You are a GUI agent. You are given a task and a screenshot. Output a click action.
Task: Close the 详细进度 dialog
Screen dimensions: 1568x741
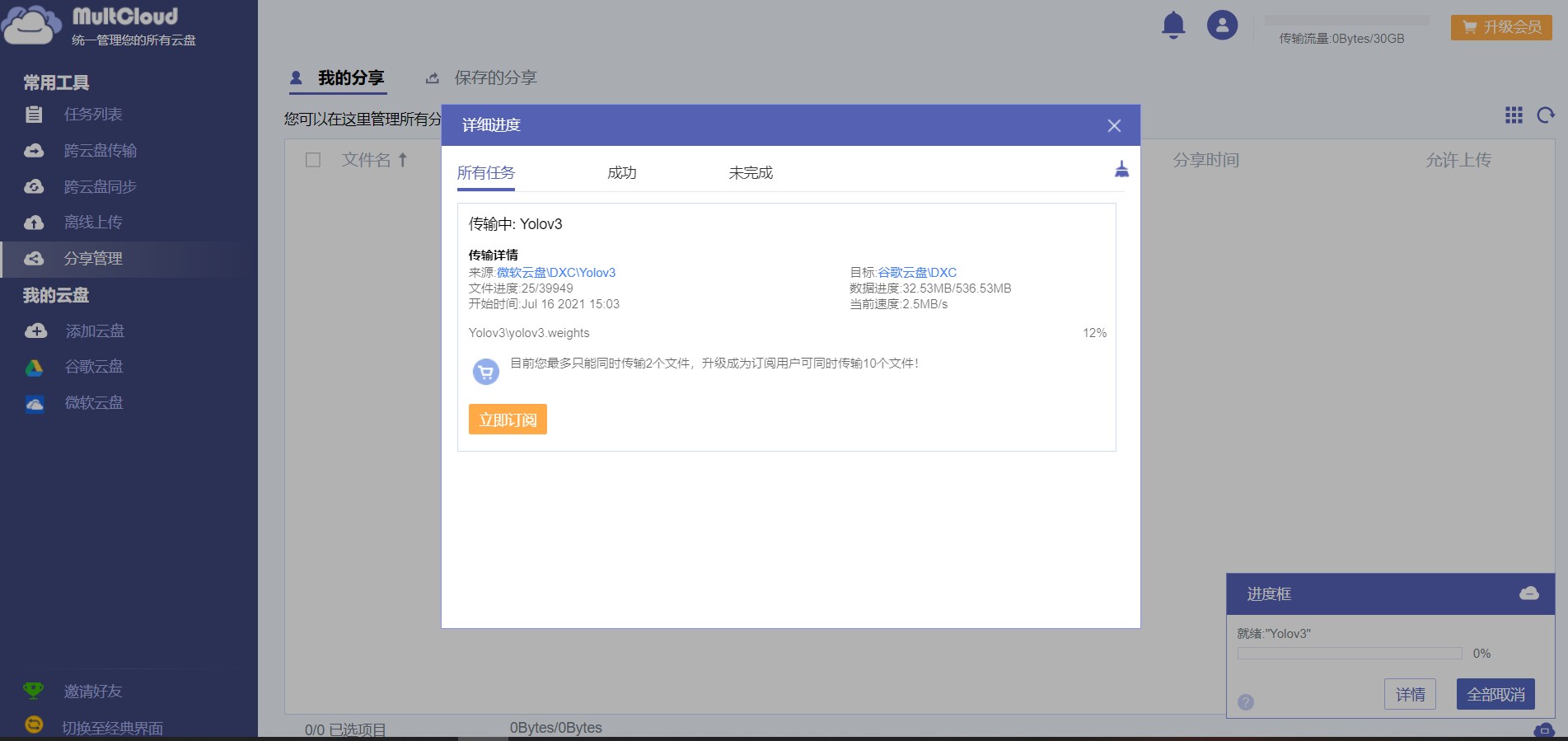(x=1114, y=125)
